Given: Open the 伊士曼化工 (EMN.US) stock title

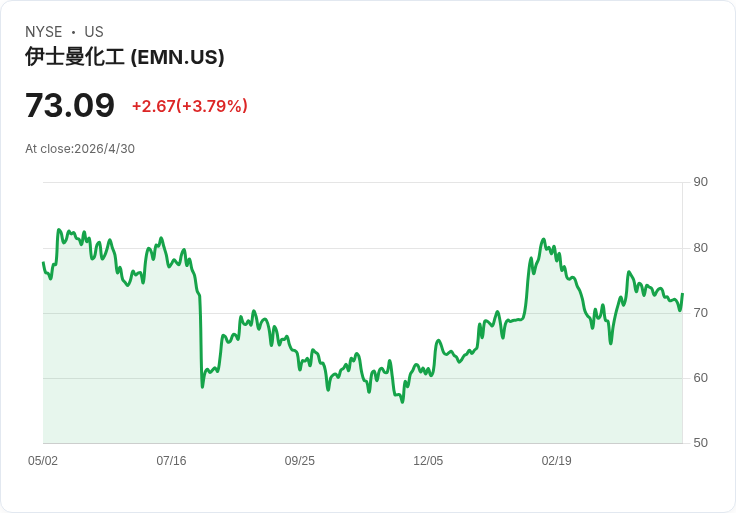Looking at the screenshot, I should tap(125, 57).
